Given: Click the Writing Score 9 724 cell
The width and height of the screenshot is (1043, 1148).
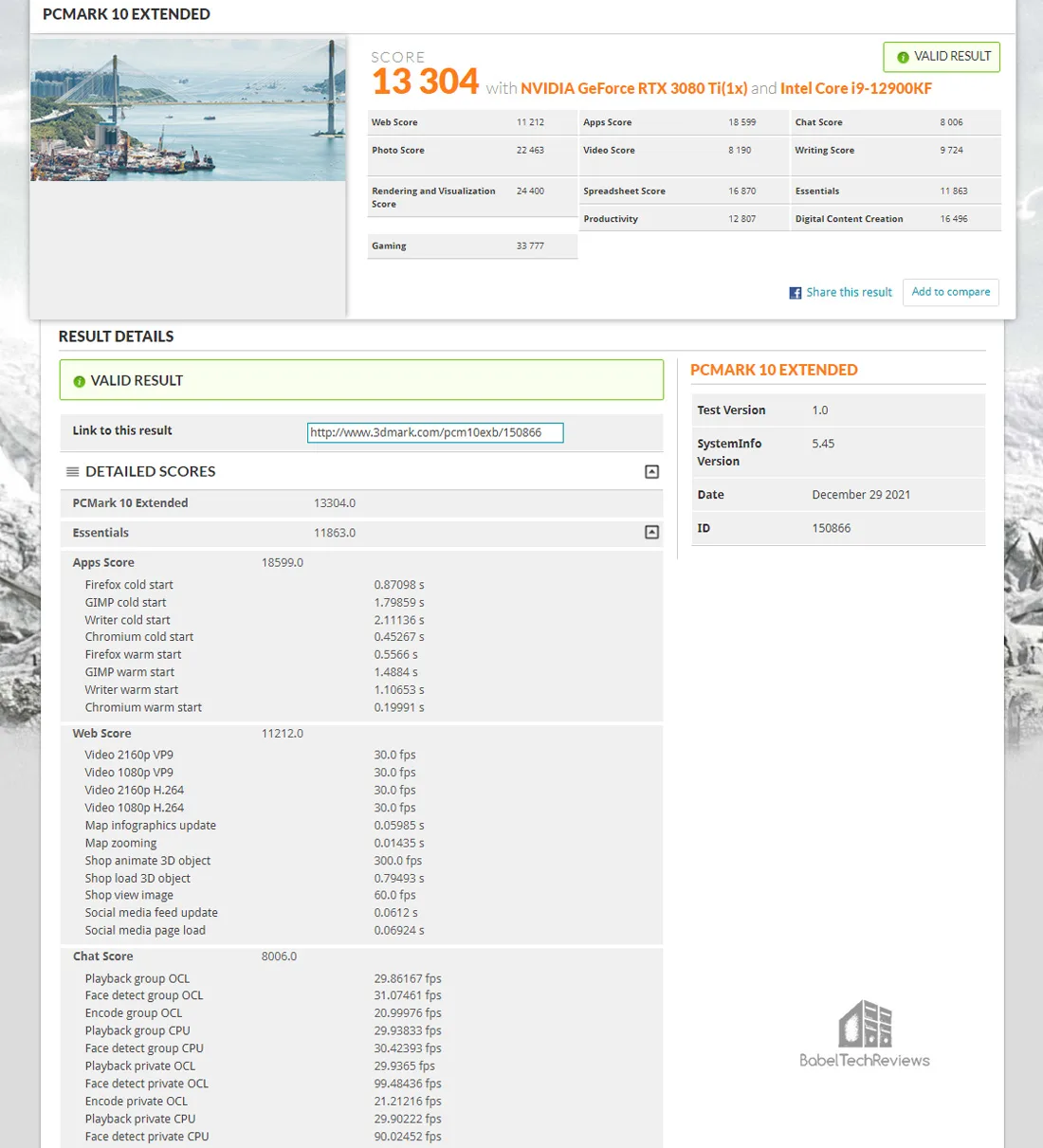Looking at the screenshot, I should tap(895, 155).
